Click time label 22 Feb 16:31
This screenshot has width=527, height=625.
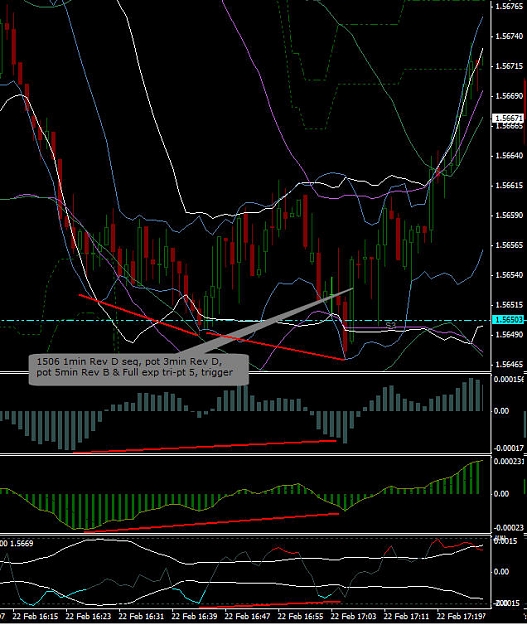pos(141,616)
